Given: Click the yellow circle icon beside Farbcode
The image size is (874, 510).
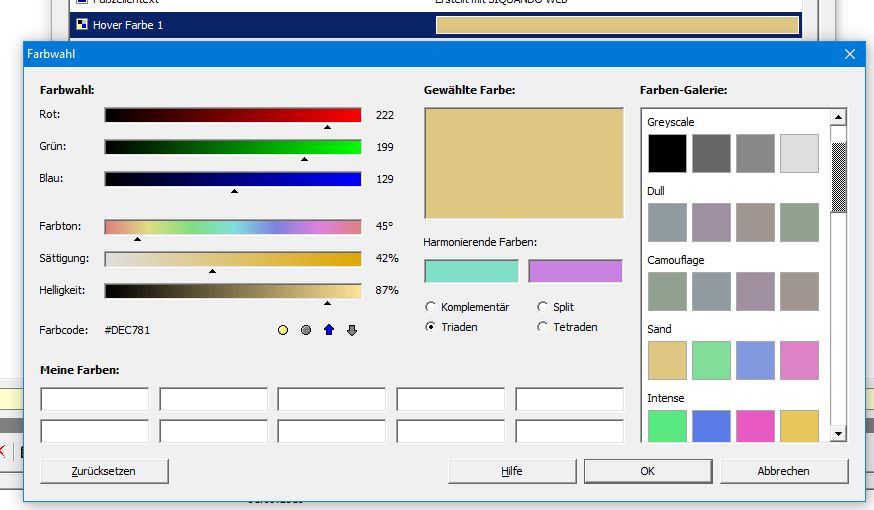Looking at the screenshot, I should pyautogui.click(x=283, y=330).
